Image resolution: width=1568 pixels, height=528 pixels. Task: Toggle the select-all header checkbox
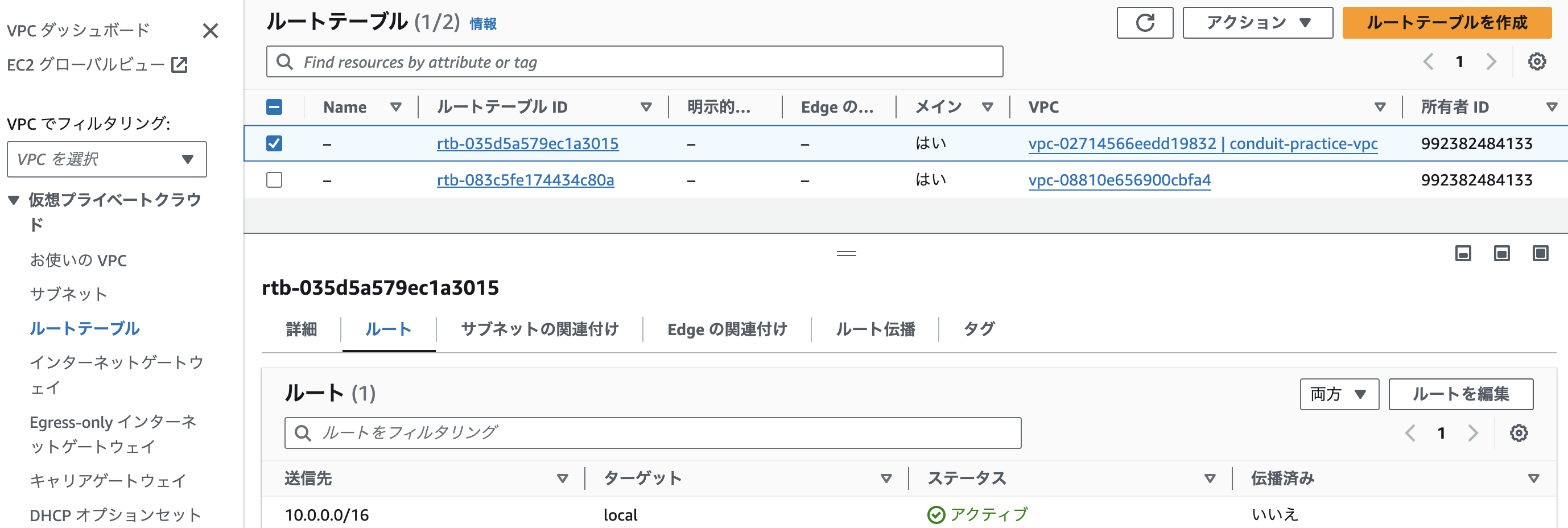point(275,106)
